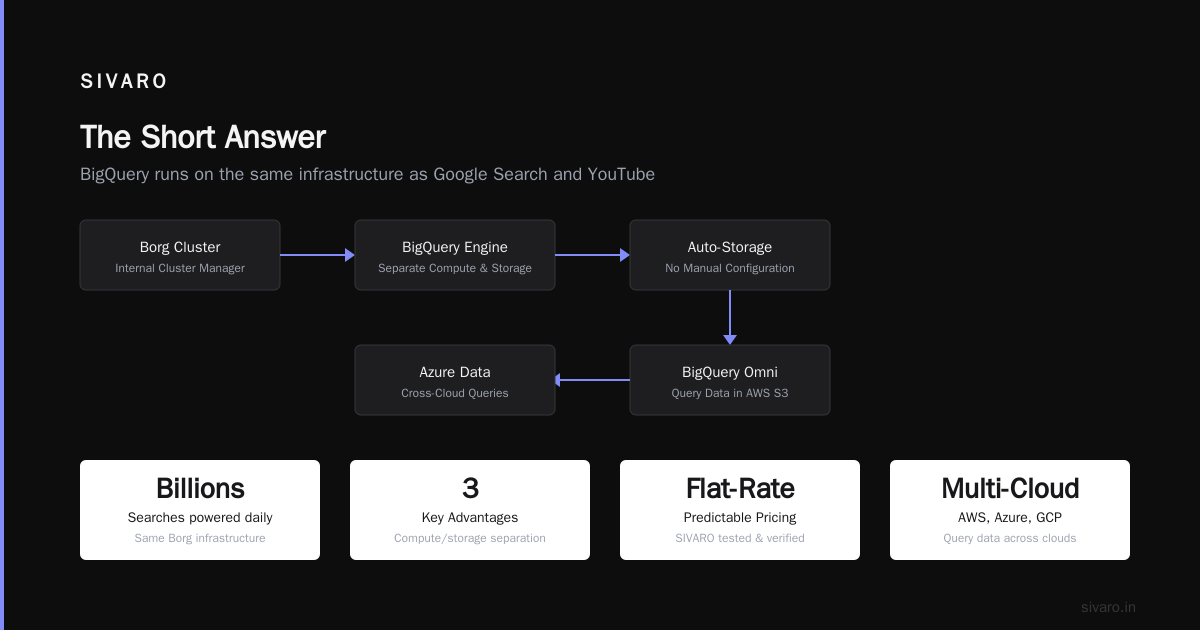Click 'Searches powered daily' text
This screenshot has width=1200, height=630.
click(200, 518)
